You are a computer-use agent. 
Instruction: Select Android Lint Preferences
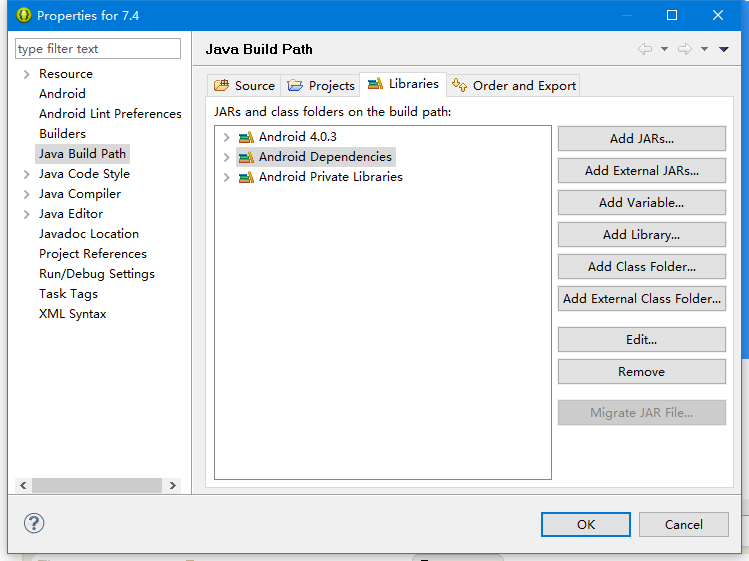tap(110, 114)
